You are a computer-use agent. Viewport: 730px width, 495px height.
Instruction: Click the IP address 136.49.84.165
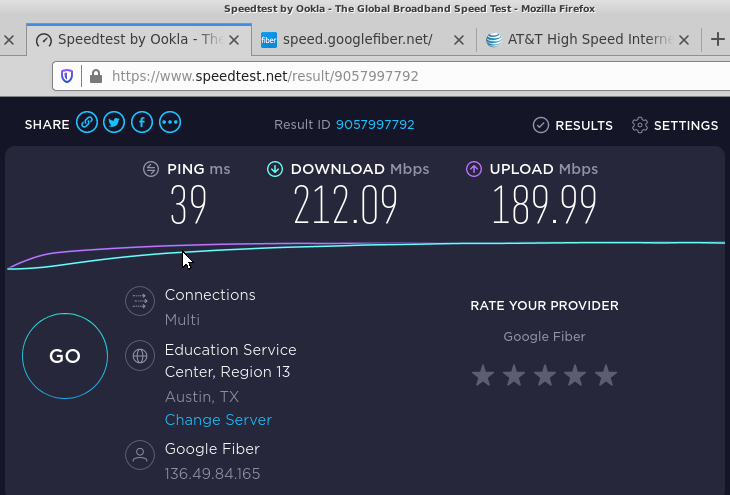click(212, 474)
